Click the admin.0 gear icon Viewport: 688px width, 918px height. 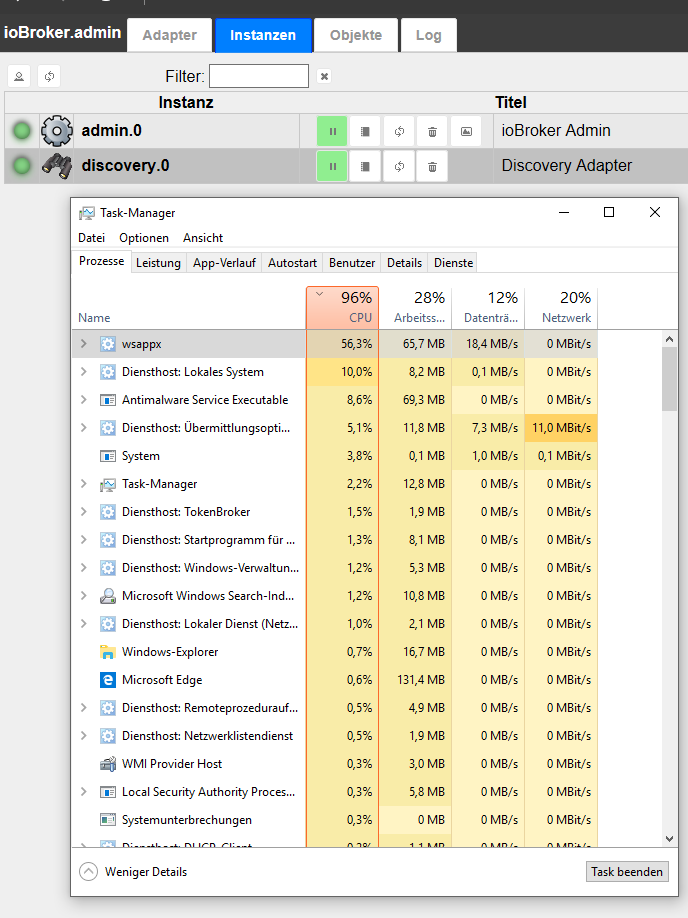coord(57,131)
